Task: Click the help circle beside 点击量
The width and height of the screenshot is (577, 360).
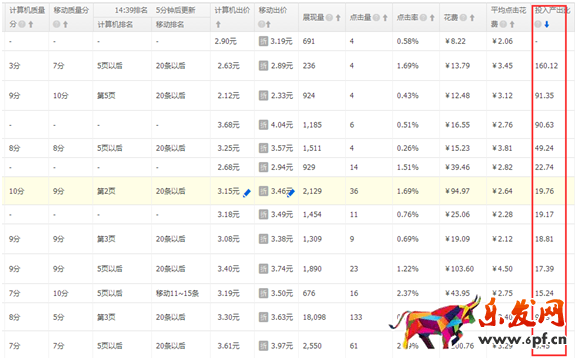Action: tap(376, 18)
